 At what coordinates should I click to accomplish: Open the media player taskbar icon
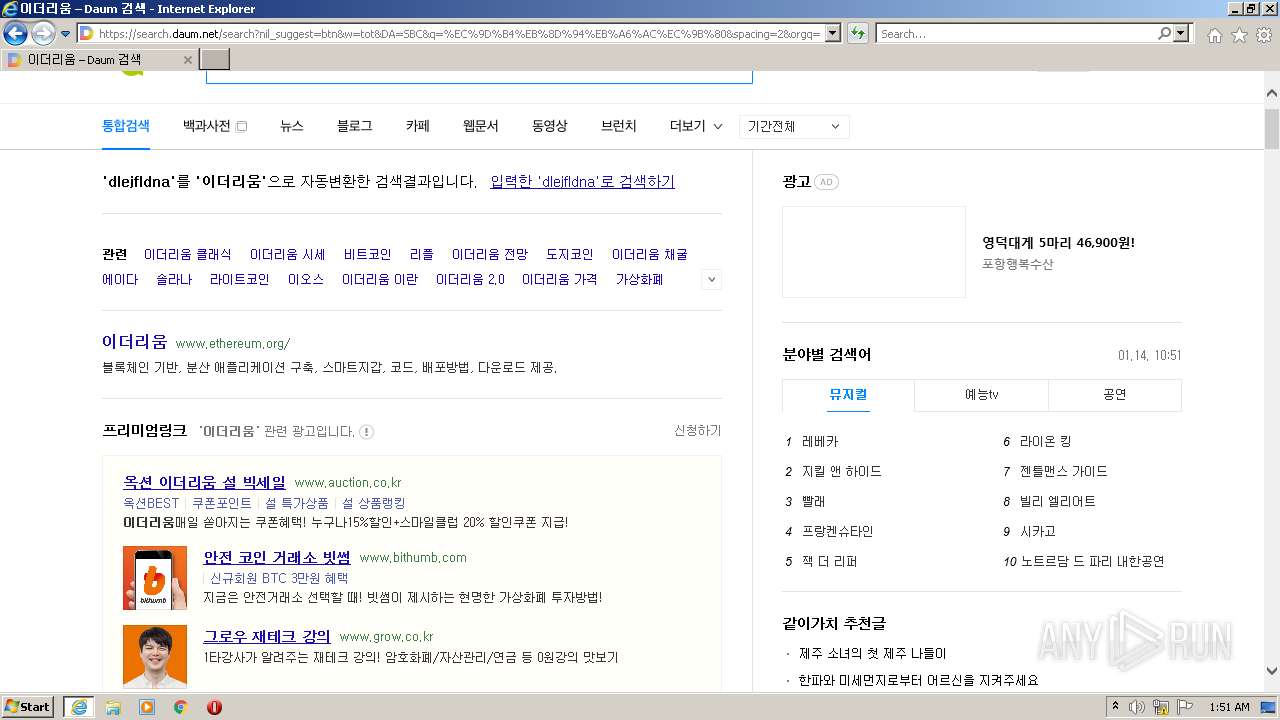click(147, 707)
